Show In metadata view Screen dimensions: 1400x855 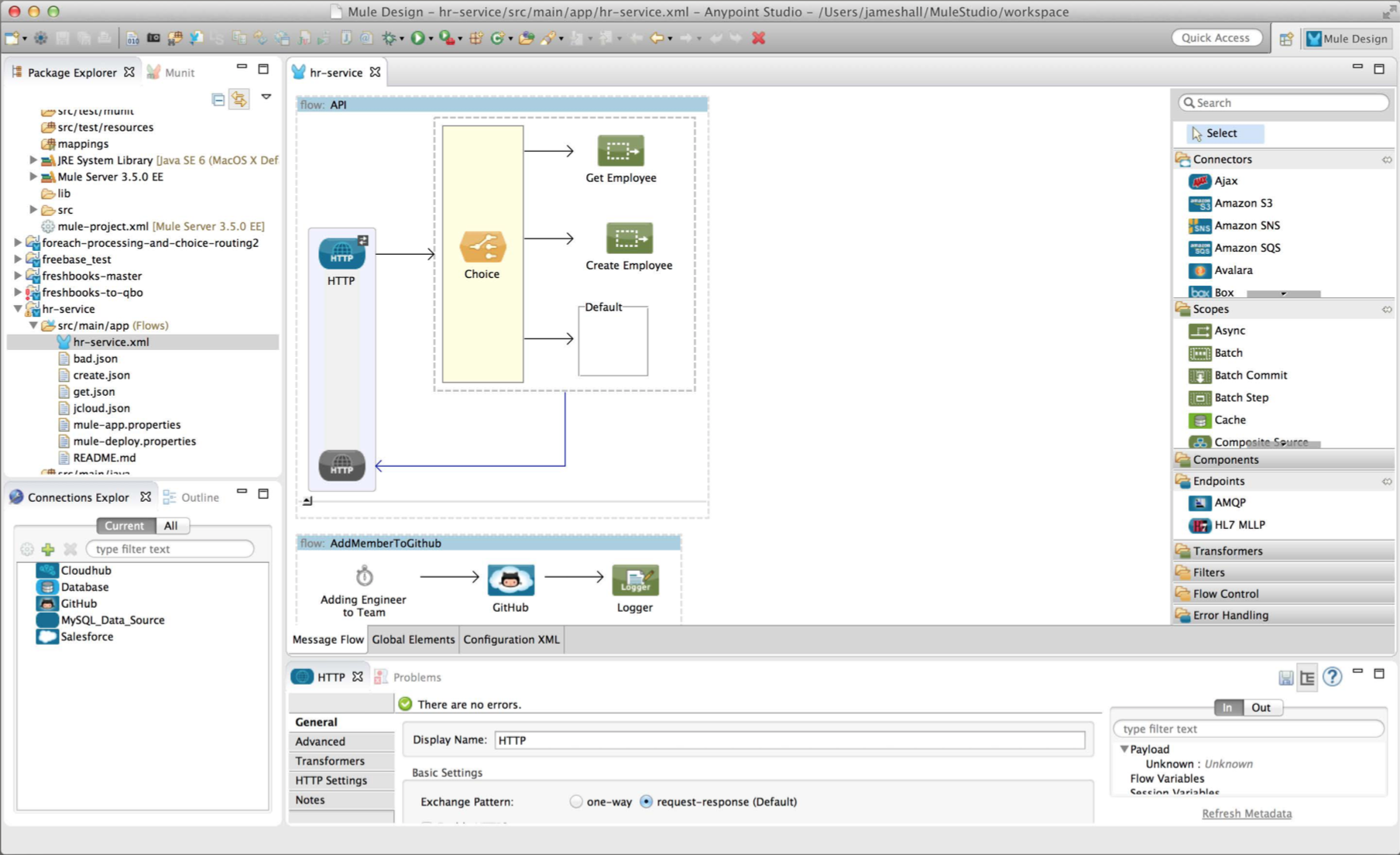click(x=1227, y=707)
